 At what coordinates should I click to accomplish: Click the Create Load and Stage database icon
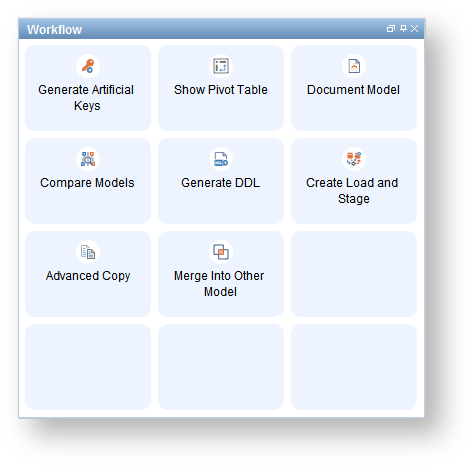click(x=354, y=159)
